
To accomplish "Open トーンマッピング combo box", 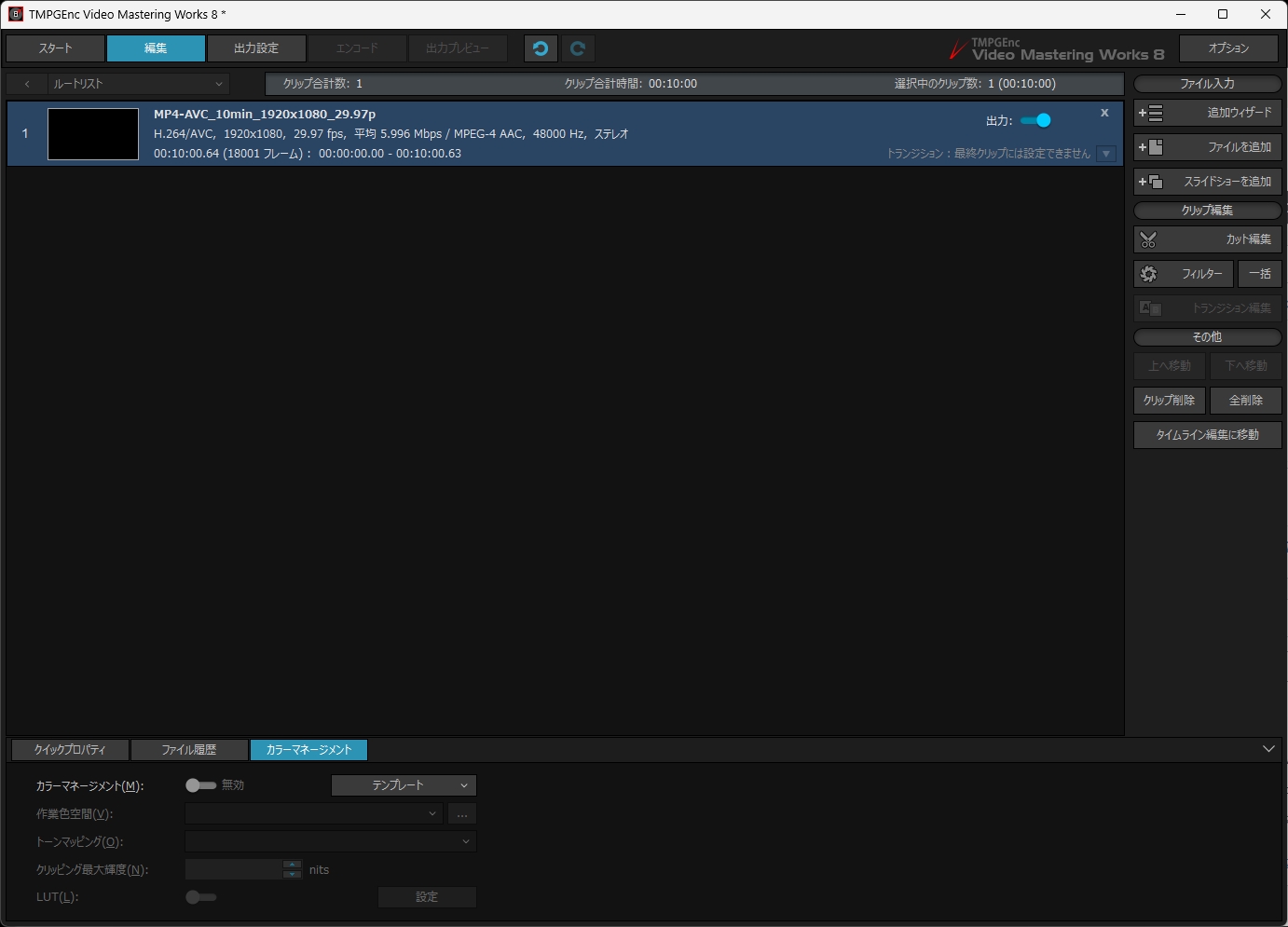I will click(331, 841).
